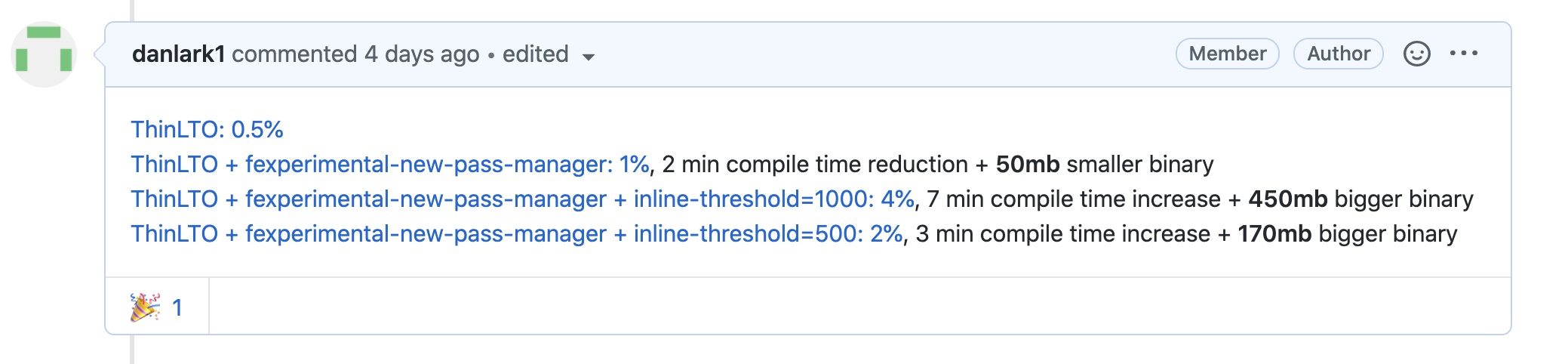Click the bold "170mb" text

click(1274, 234)
